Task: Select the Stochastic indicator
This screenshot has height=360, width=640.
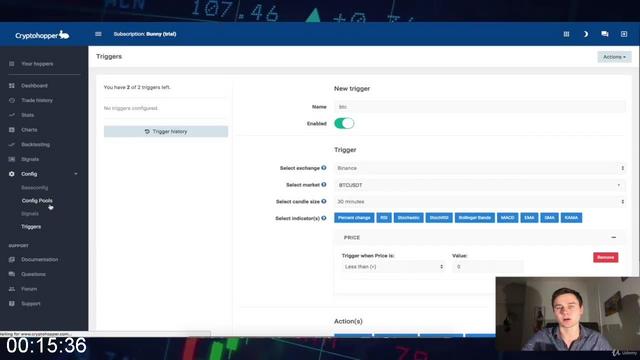Action: point(408,218)
